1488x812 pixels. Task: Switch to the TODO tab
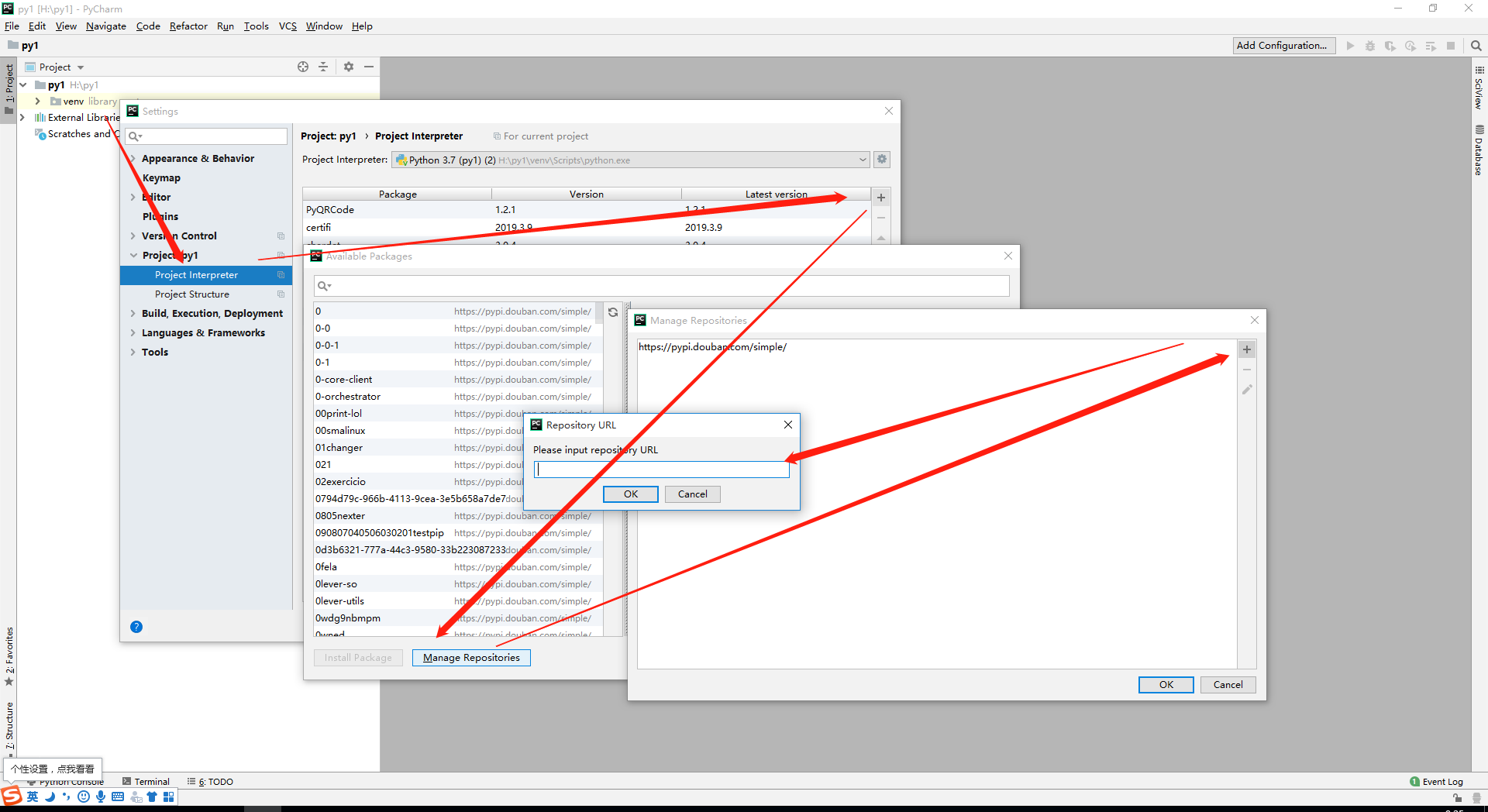(210, 782)
